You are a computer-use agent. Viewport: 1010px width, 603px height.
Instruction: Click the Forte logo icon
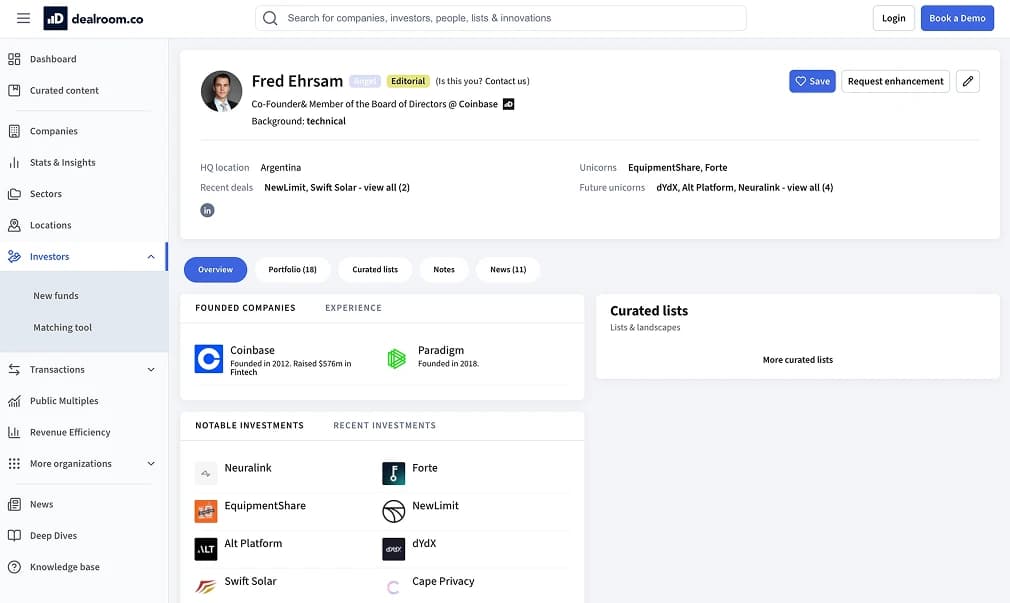(394, 474)
